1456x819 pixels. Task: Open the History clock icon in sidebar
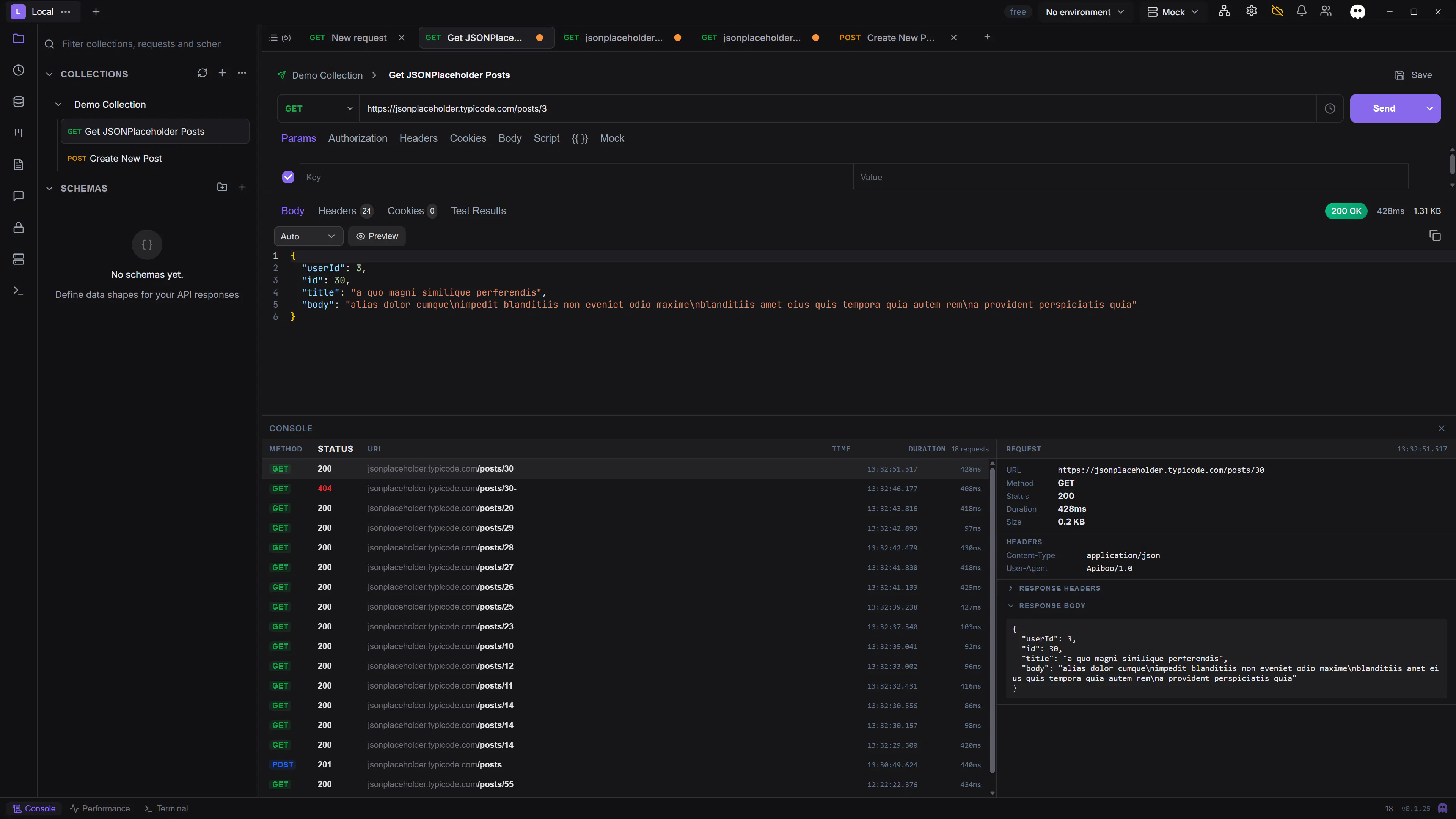coord(19,70)
